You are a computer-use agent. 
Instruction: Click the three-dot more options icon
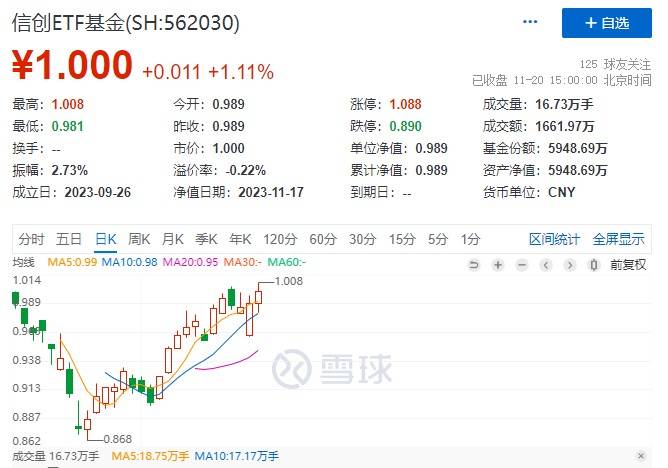(x=530, y=22)
